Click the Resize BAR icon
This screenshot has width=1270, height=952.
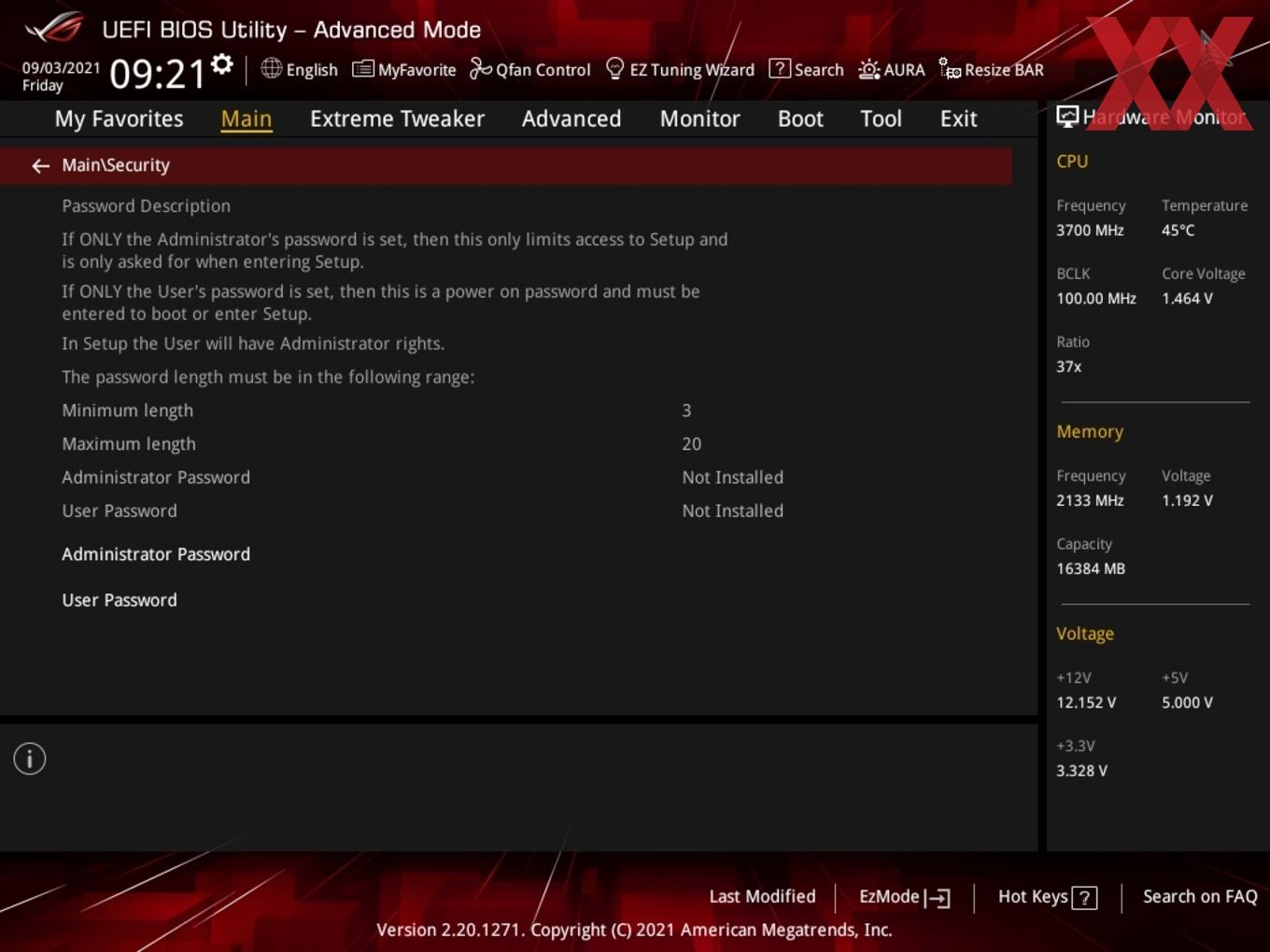pos(950,69)
